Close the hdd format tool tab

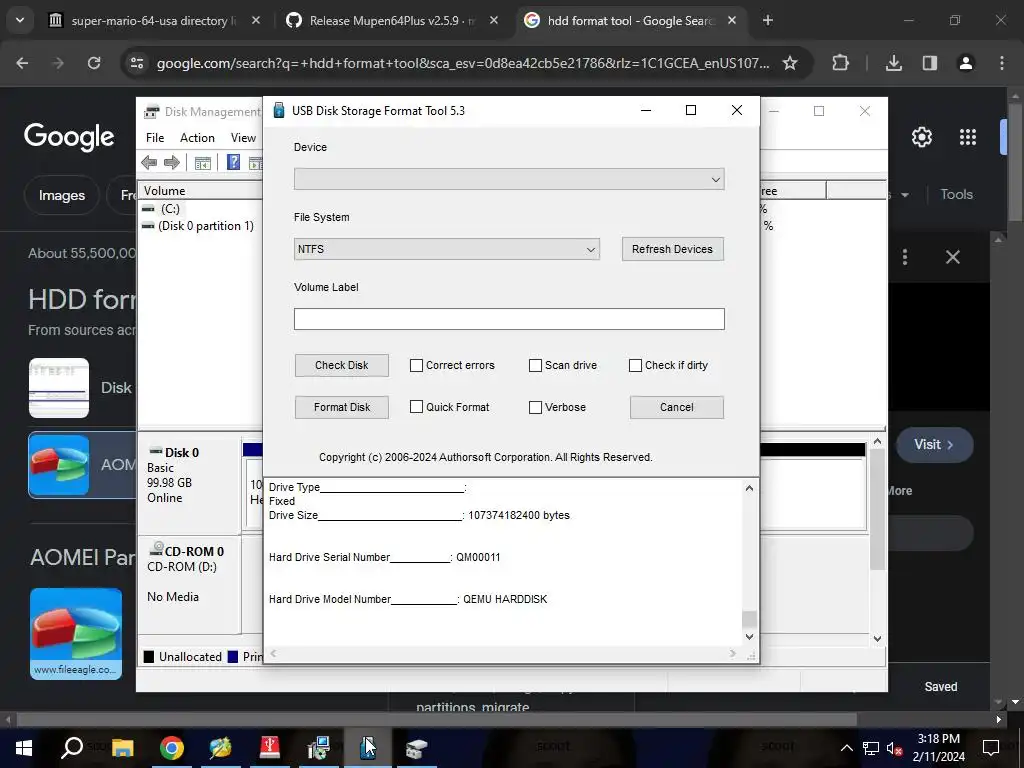(732, 20)
